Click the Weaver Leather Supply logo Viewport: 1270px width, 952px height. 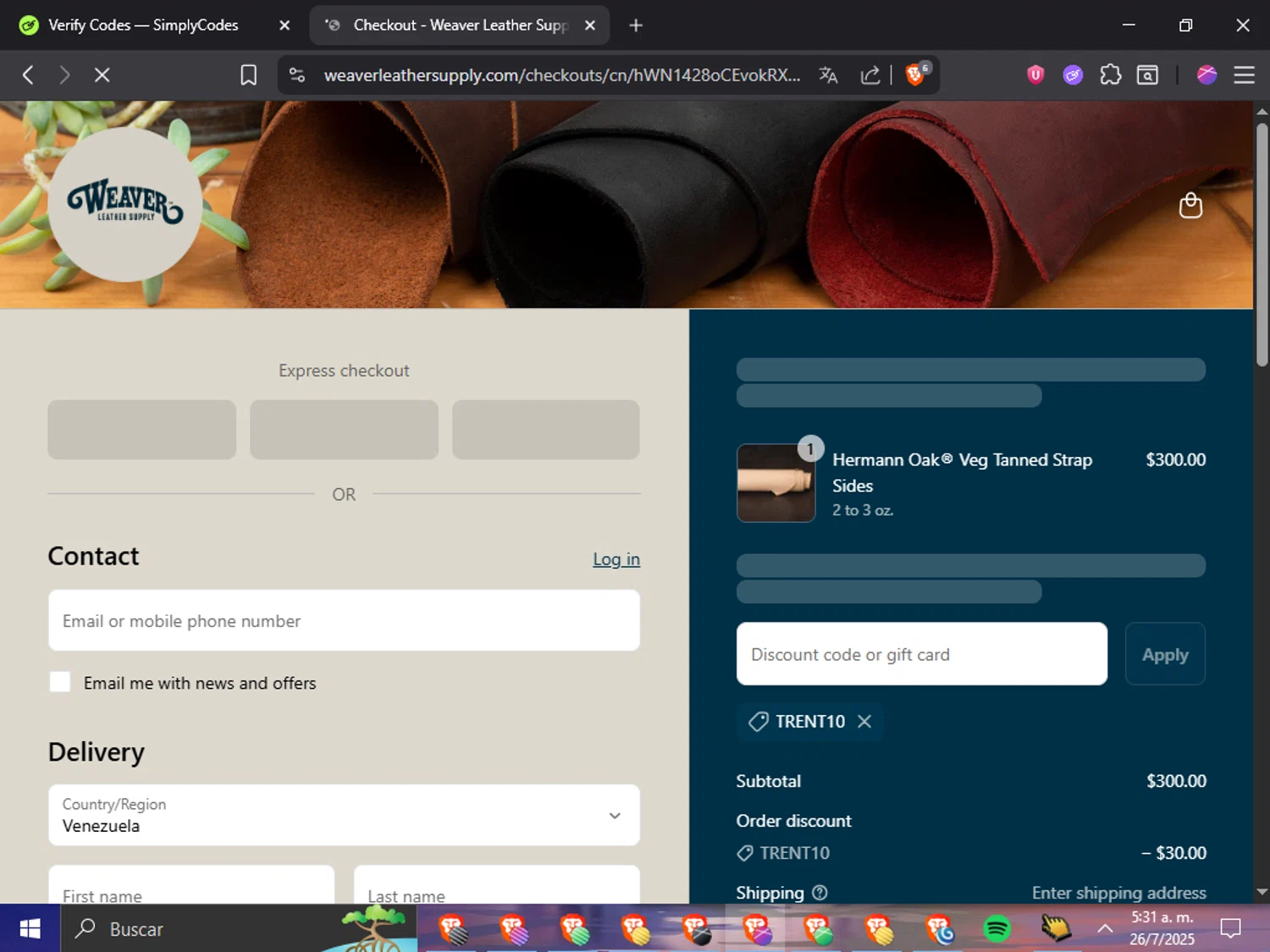tap(125, 204)
